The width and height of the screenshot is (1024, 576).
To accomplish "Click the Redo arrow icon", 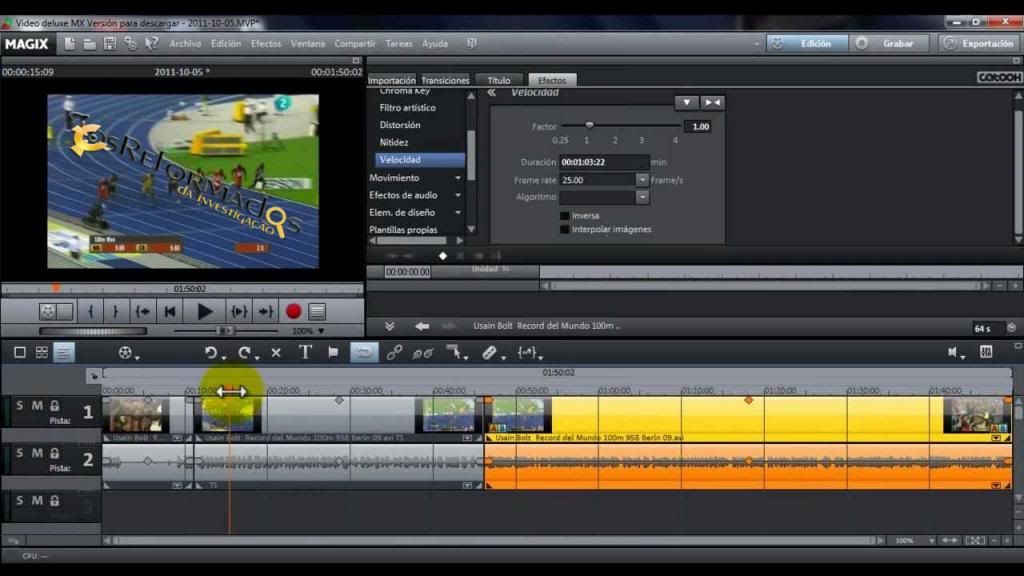I will [245, 352].
